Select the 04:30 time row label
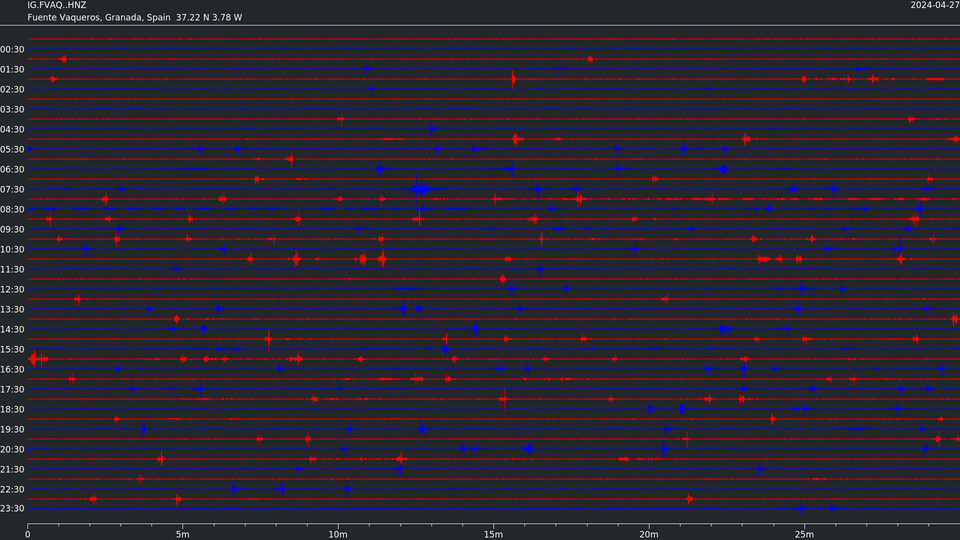 (x=12, y=130)
